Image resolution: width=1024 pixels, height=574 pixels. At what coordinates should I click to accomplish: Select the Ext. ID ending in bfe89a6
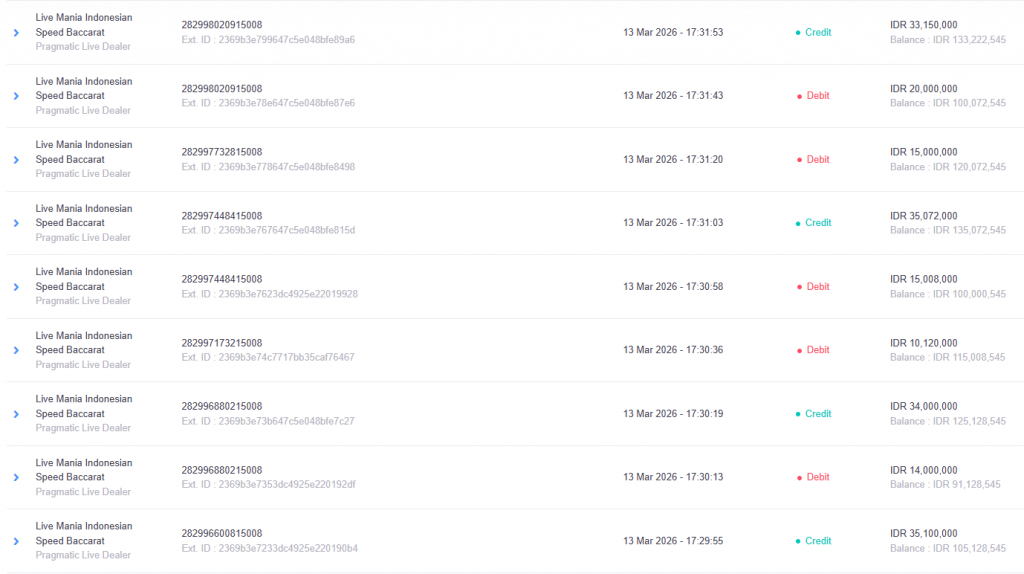(x=268, y=40)
